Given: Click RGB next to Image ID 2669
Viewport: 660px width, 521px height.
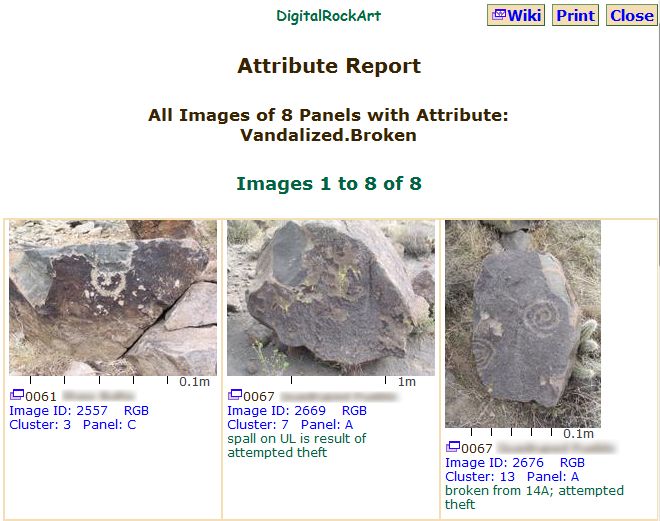Looking at the screenshot, I should tap(354, 411).
